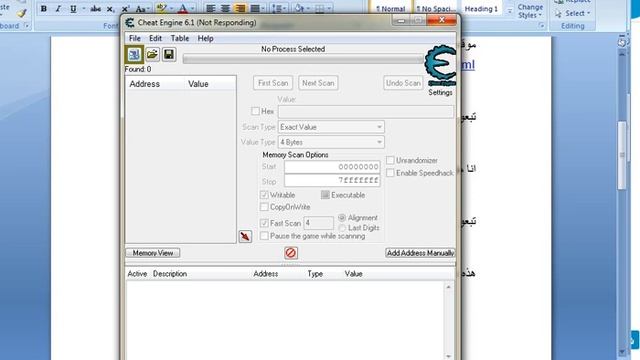
Task: Open the Scan Type dropdown
Action: (x=331, y=127)
